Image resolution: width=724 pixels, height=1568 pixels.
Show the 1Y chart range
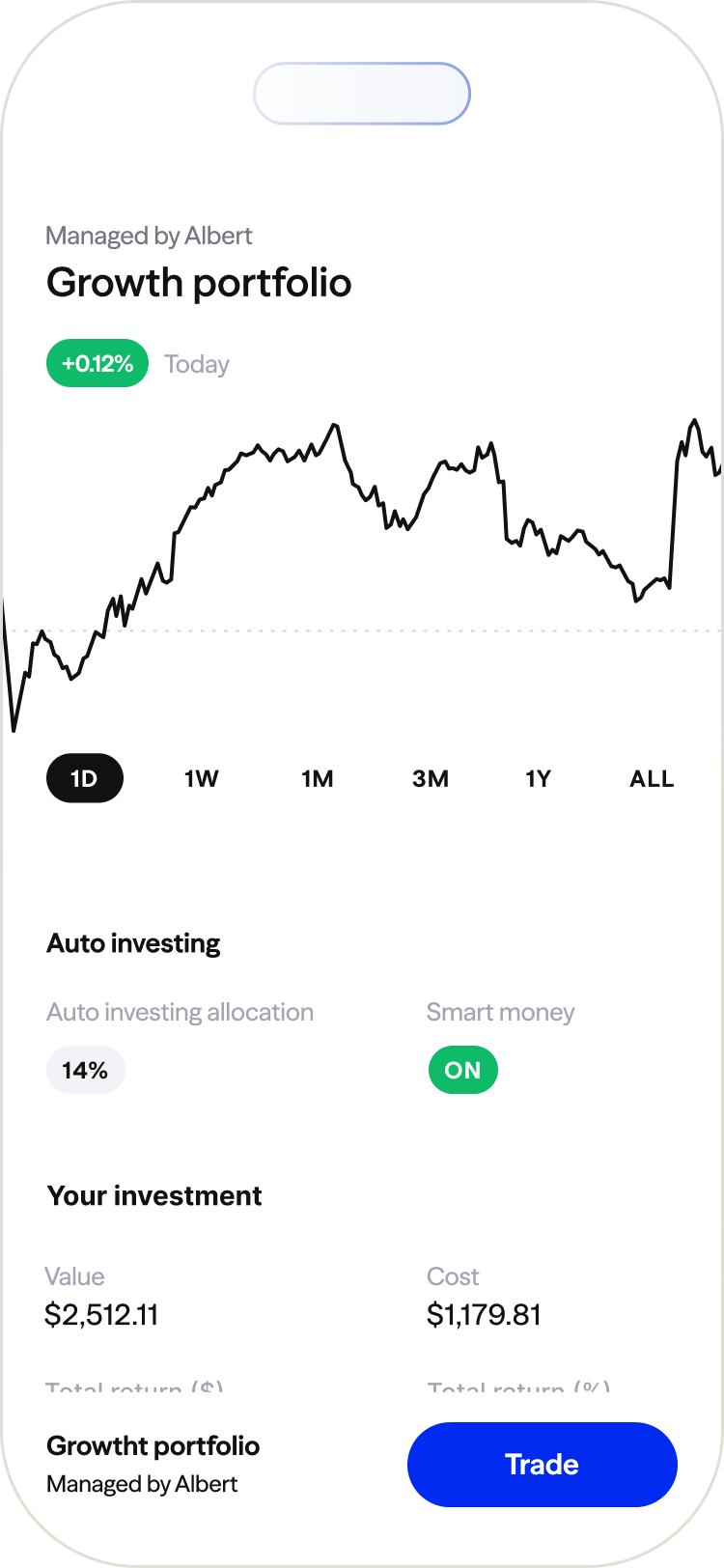tap(539, 778)
